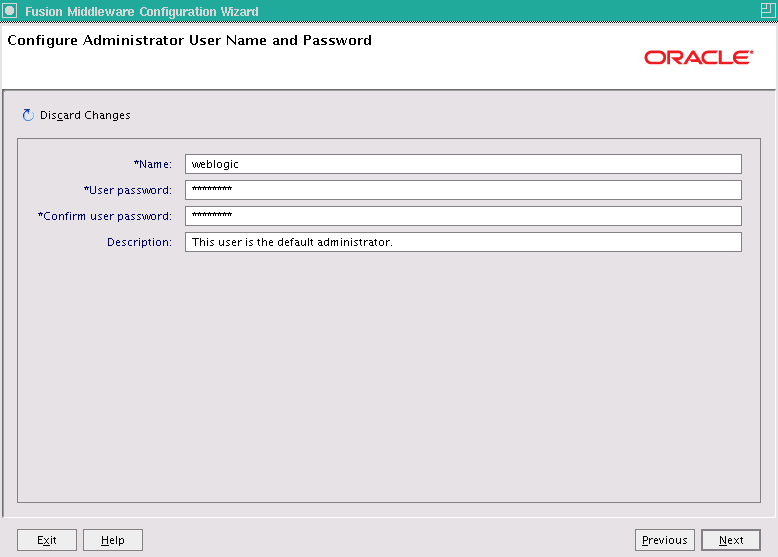Click the Fusion Middleware Configuration Wizard title
Image resolution: width=778 pixels, height=557 pixels.
tap(141, 11)
